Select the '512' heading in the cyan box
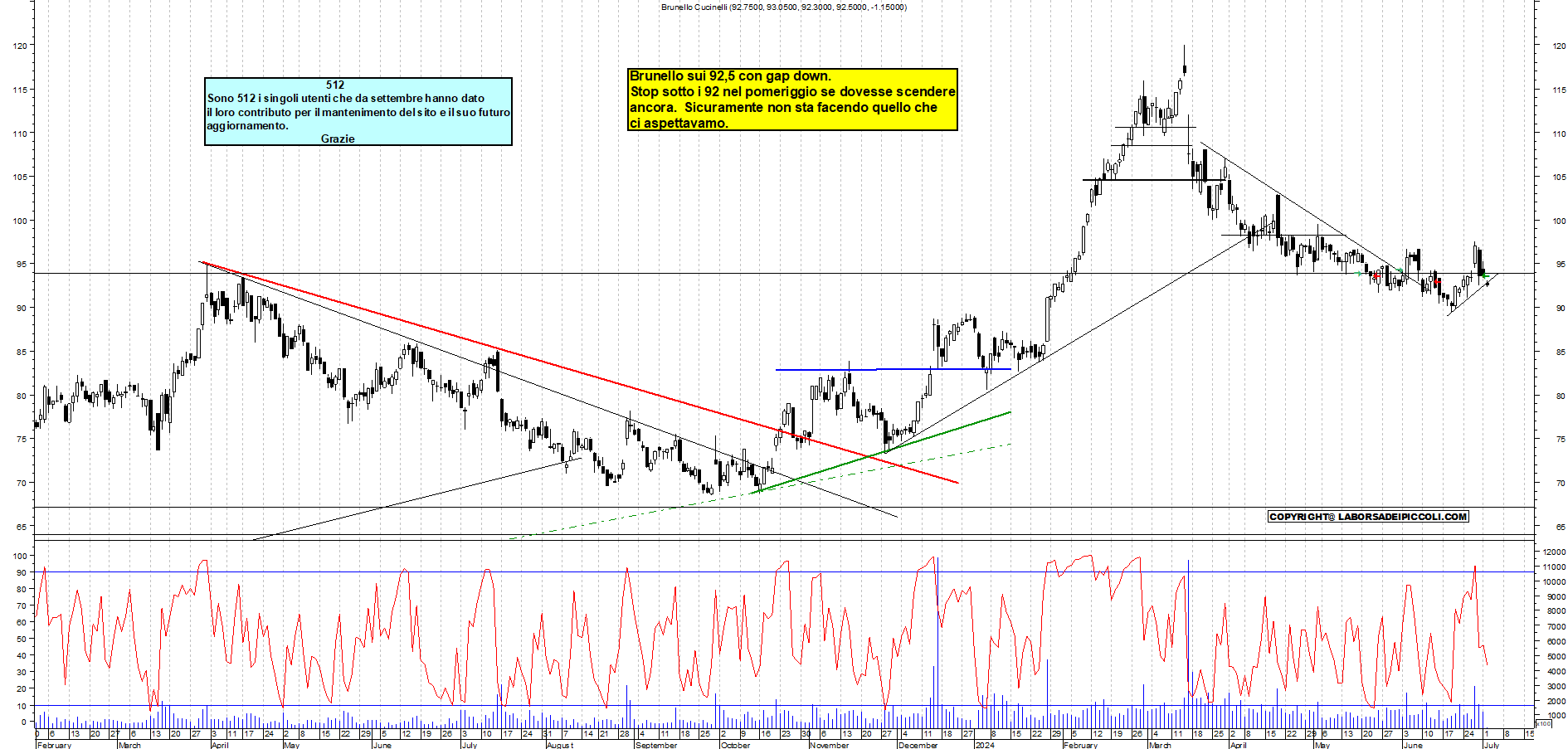 pos(335,85)
